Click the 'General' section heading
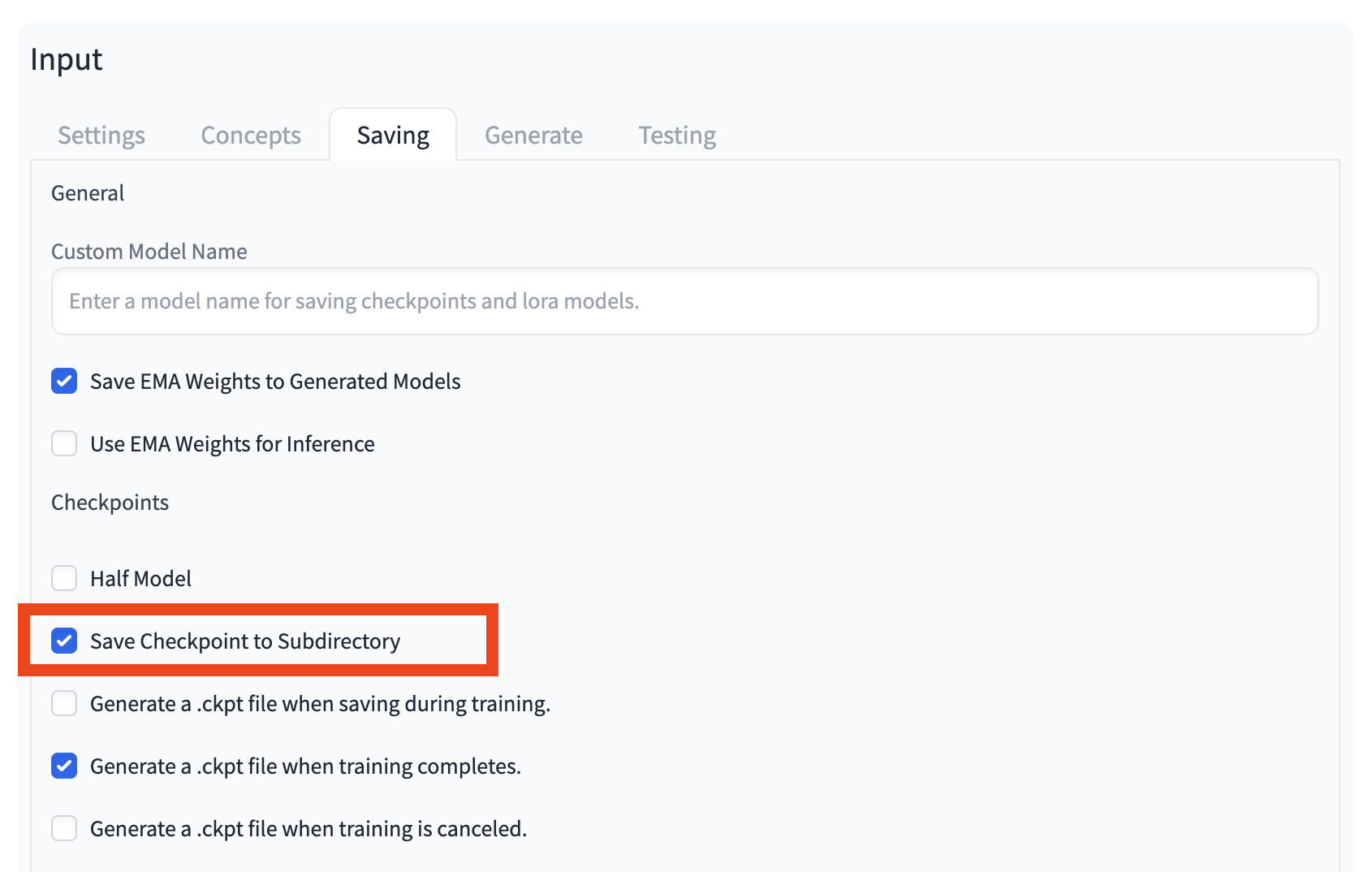The height and width of the screenshot is (872, 1372). click(x=88, y=193)
